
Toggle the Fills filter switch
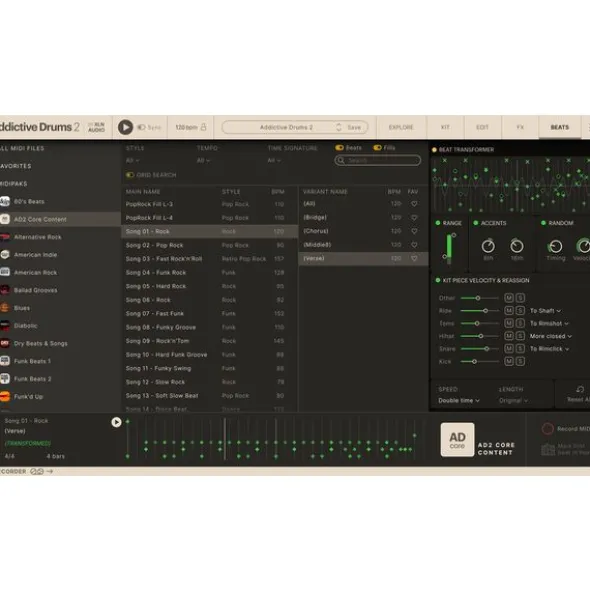click(x=377, y=147)
